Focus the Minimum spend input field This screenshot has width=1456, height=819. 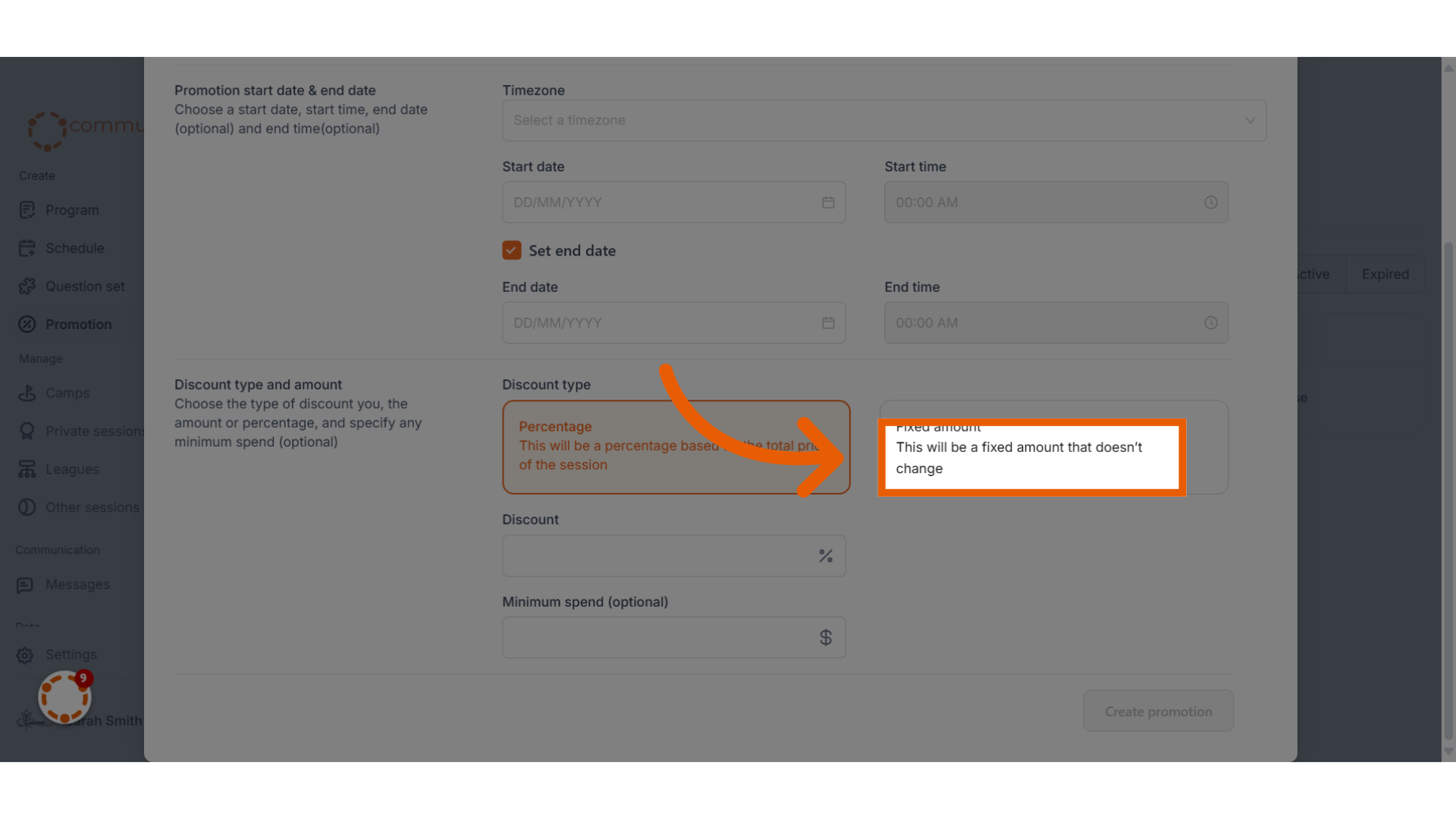pos(673,638)
